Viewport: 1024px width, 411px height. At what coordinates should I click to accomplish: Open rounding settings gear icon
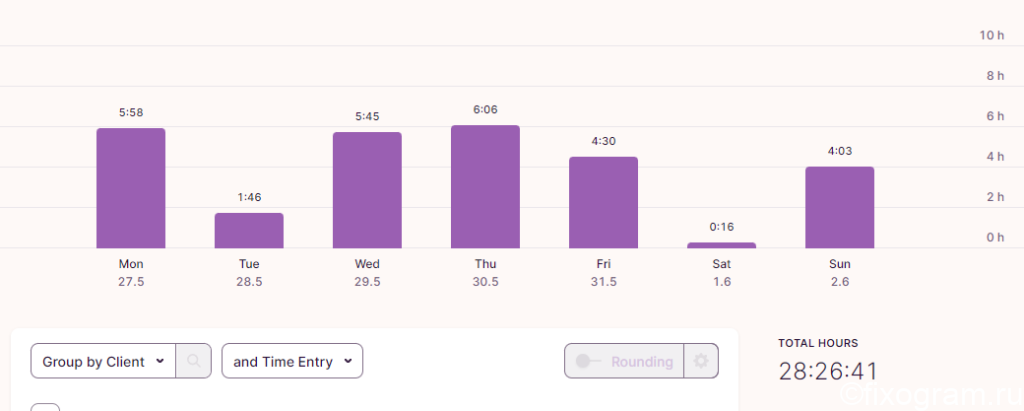pos(701,361)
